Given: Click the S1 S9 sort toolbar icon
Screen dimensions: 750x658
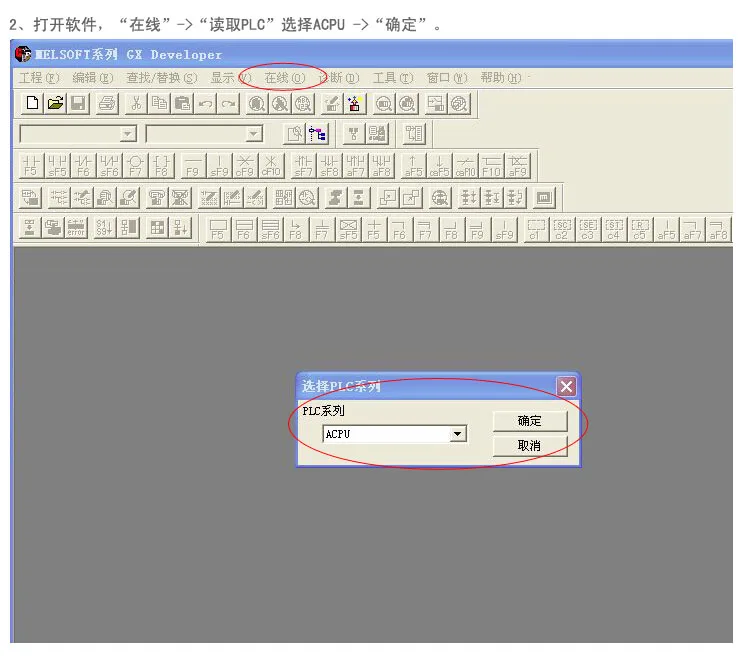Looking at the screenshot, I should click(x=104, y=227).
